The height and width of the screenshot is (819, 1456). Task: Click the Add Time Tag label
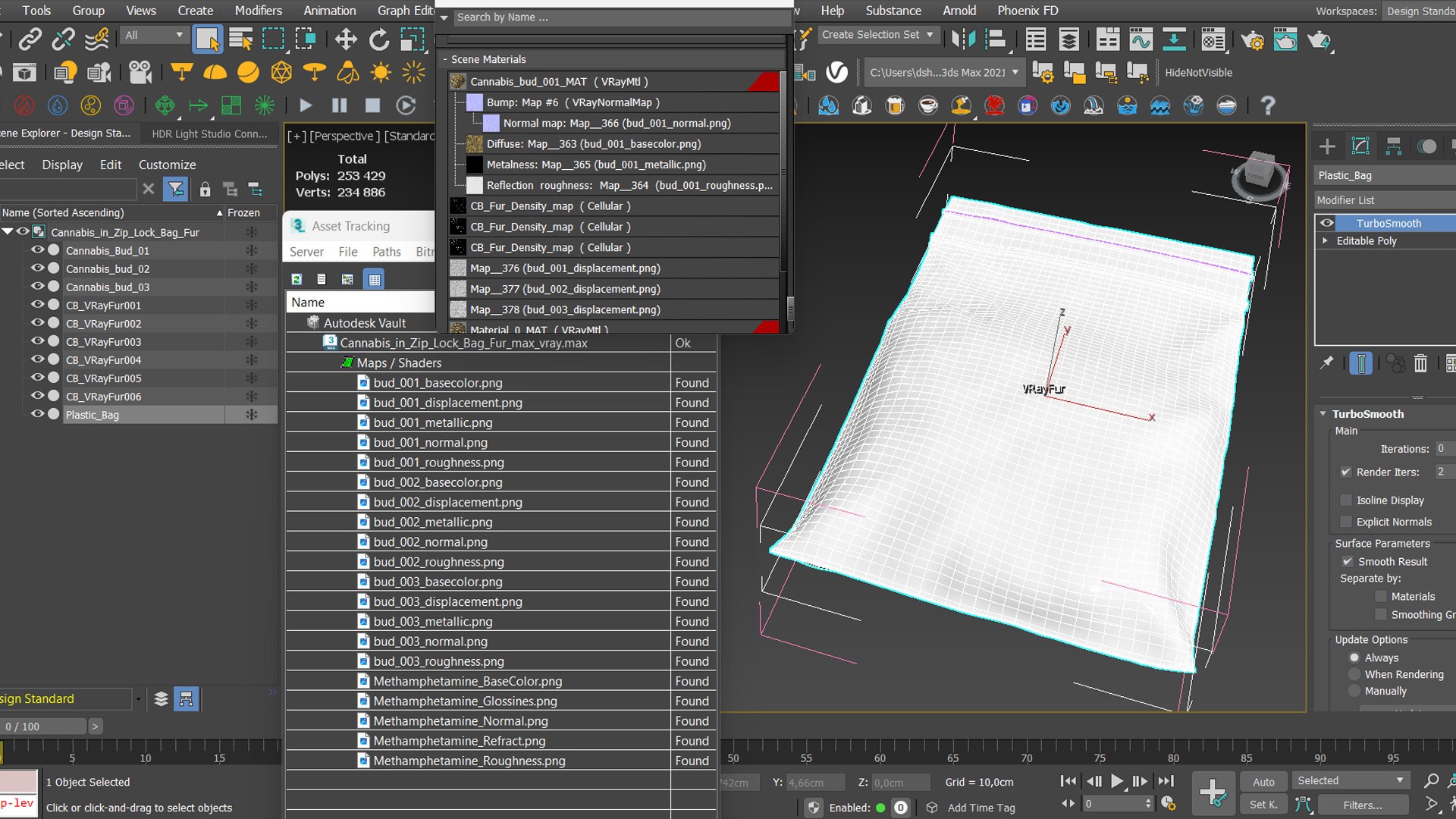981,808
